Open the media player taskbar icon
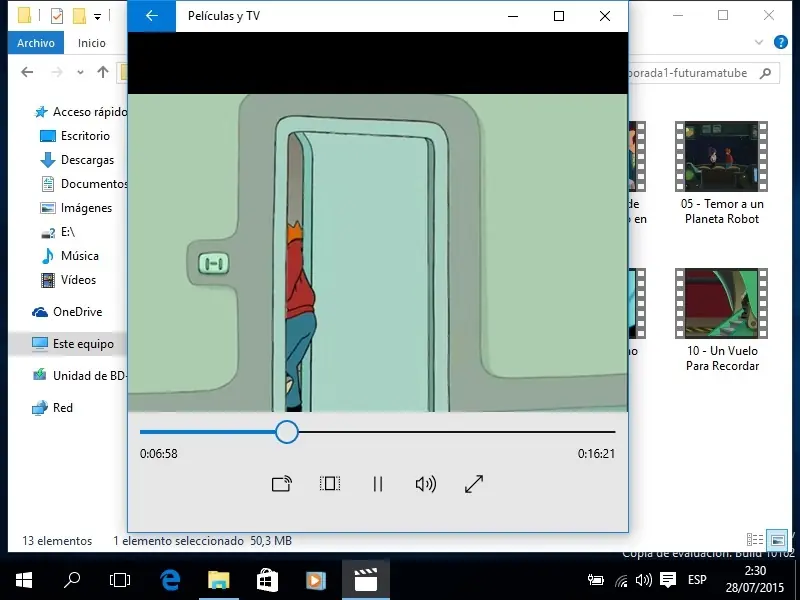This screenshot has height=600, width=800. 316,580
